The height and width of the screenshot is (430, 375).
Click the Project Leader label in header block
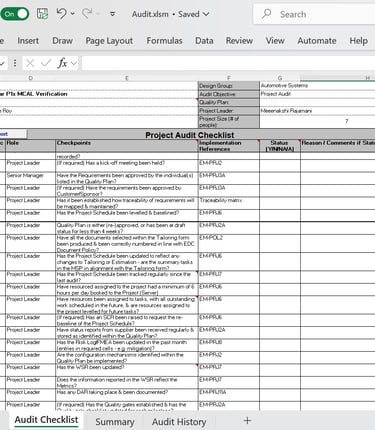229,111
